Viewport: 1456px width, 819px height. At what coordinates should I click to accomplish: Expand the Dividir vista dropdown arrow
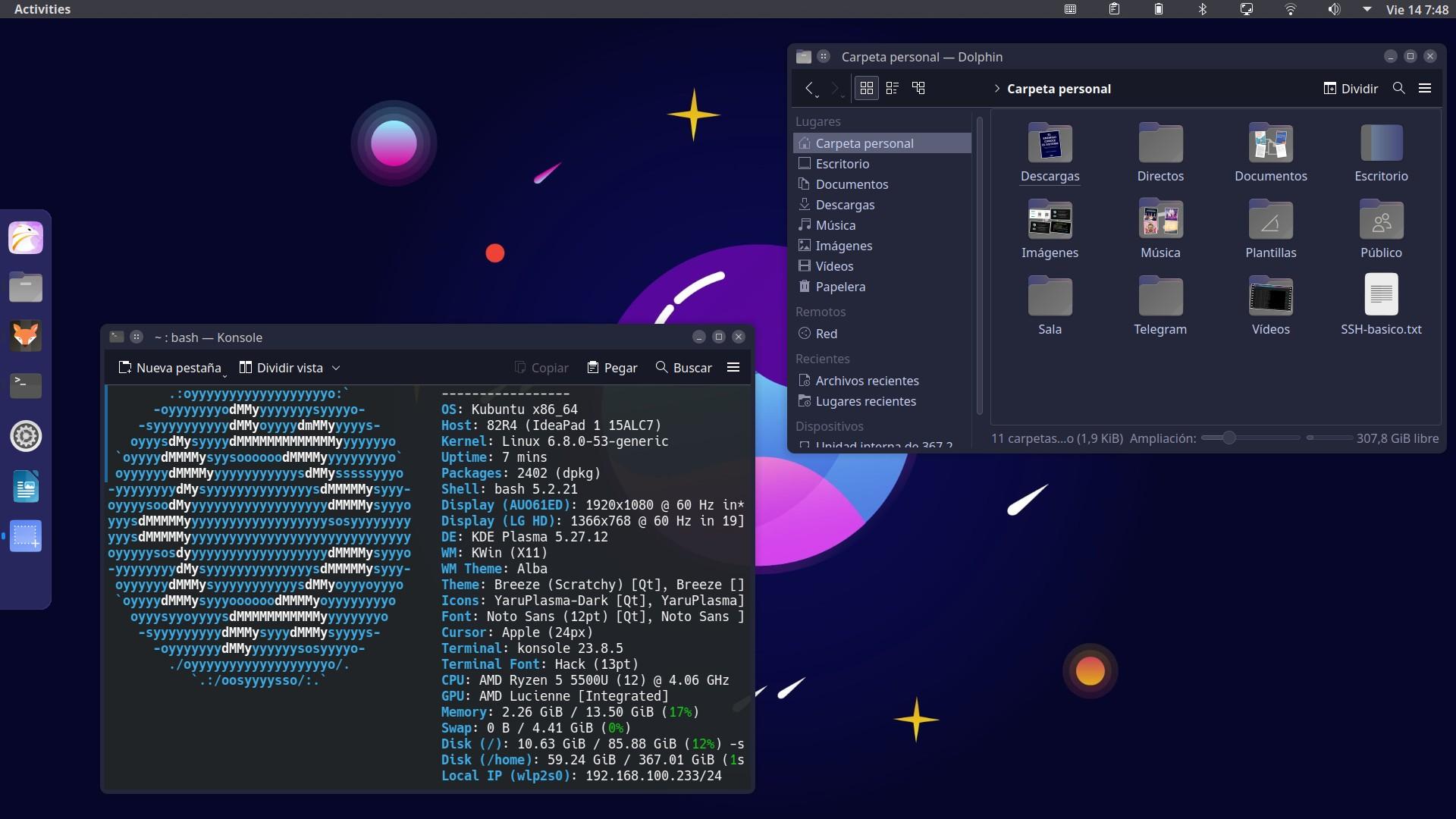336,368
